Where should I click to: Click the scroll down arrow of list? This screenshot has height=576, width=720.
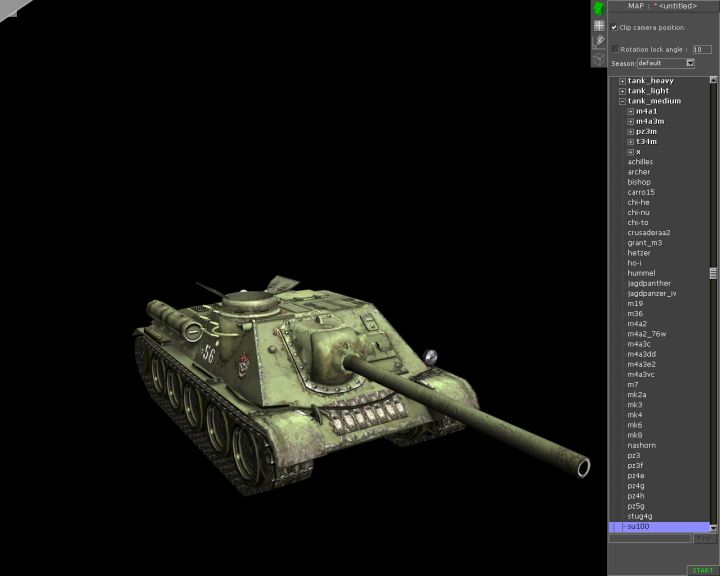pos(714,527)
